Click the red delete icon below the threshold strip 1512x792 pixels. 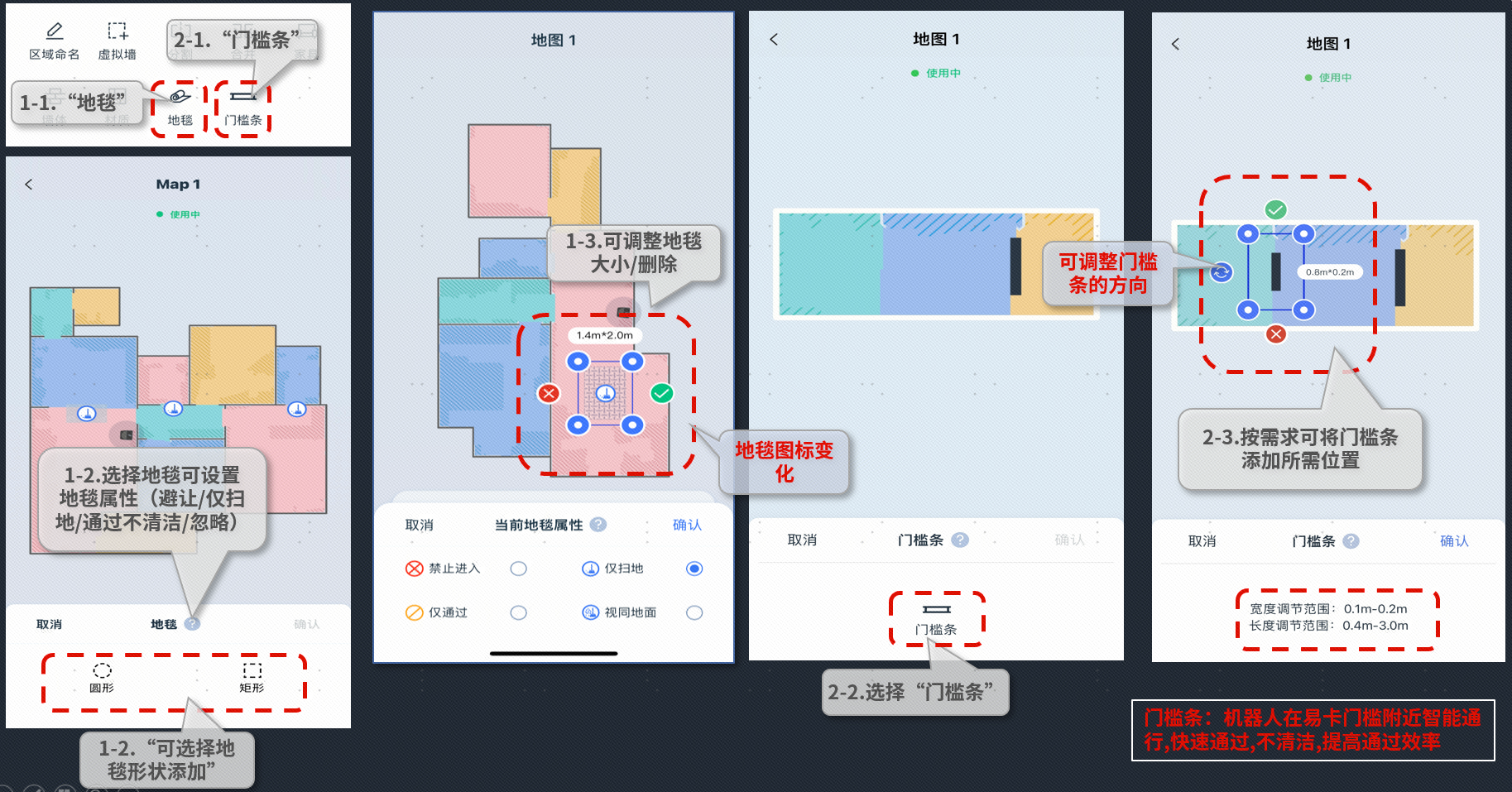point(1276,334)
